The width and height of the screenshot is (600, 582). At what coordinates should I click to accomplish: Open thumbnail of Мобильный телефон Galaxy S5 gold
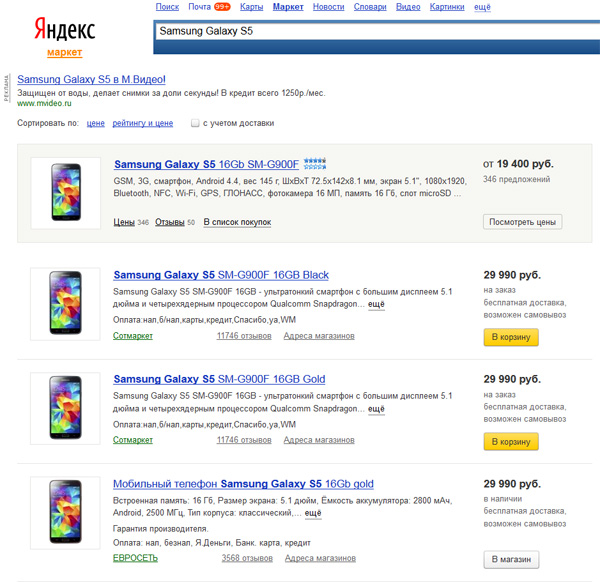click(66, 511)
